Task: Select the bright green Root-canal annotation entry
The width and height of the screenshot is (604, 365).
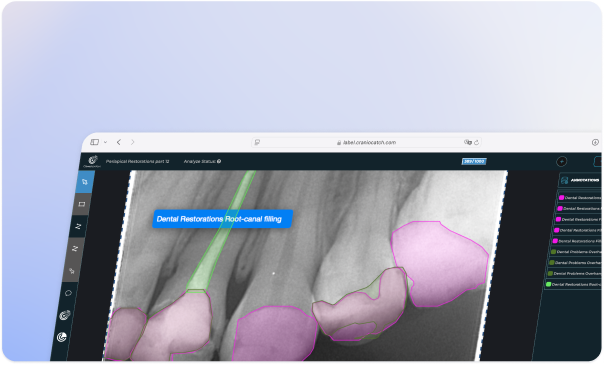Action: point(573,285)
